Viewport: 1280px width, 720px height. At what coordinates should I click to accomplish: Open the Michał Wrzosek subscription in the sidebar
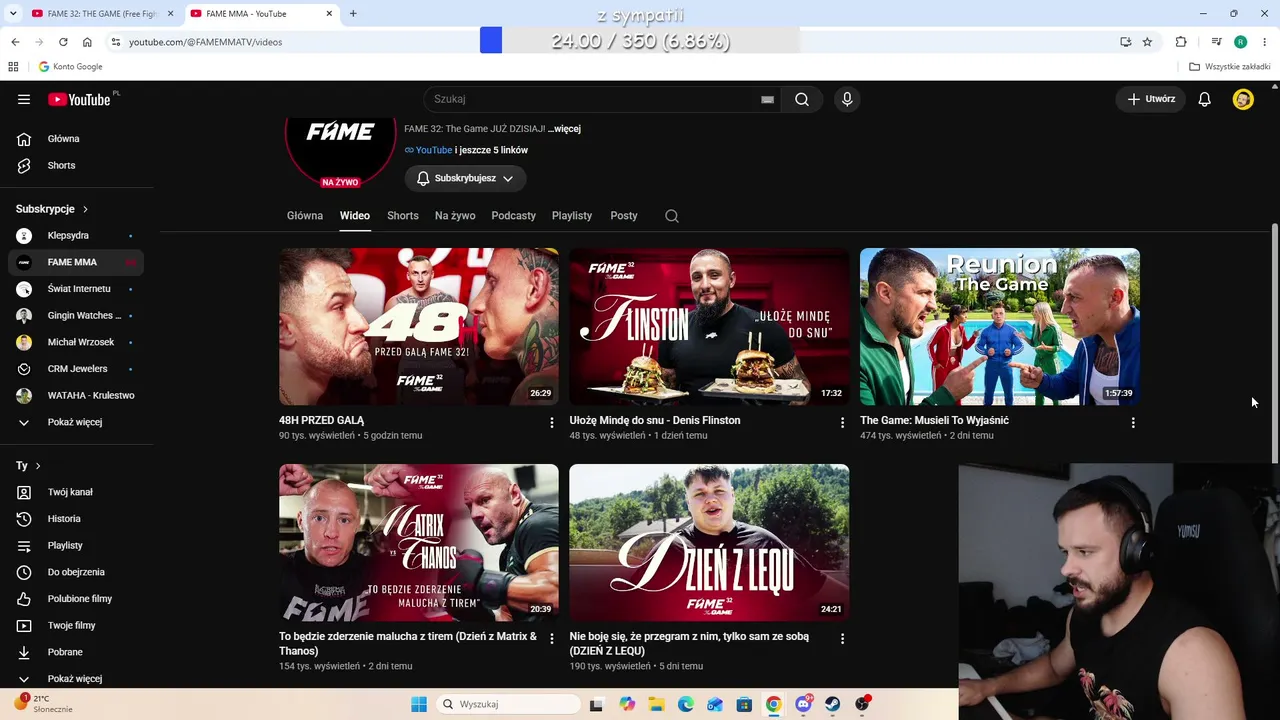75,342
